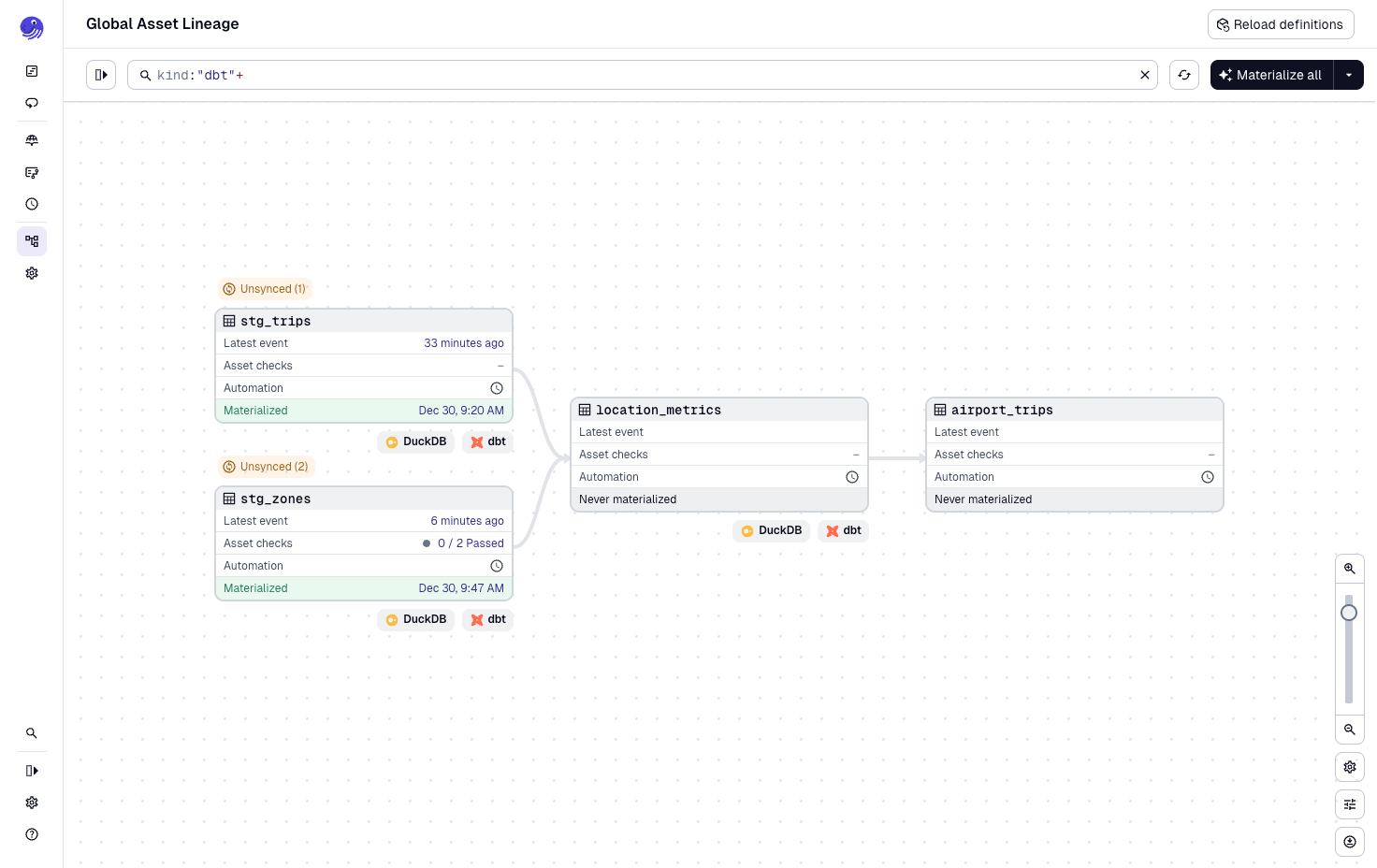Image resolution: width=1377 pixels, height=868 pixels.
Task: Click the zoom-in magnifier on the graph panel
Action: coord(1349,568)
